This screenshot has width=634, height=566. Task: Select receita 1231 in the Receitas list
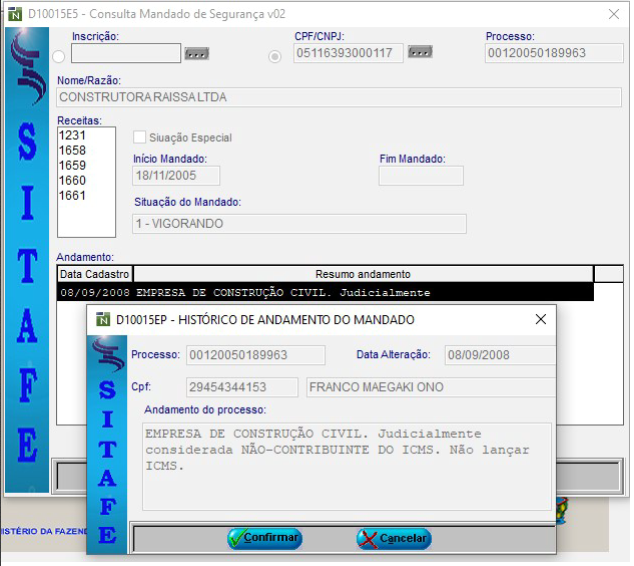tap(73, 135)
